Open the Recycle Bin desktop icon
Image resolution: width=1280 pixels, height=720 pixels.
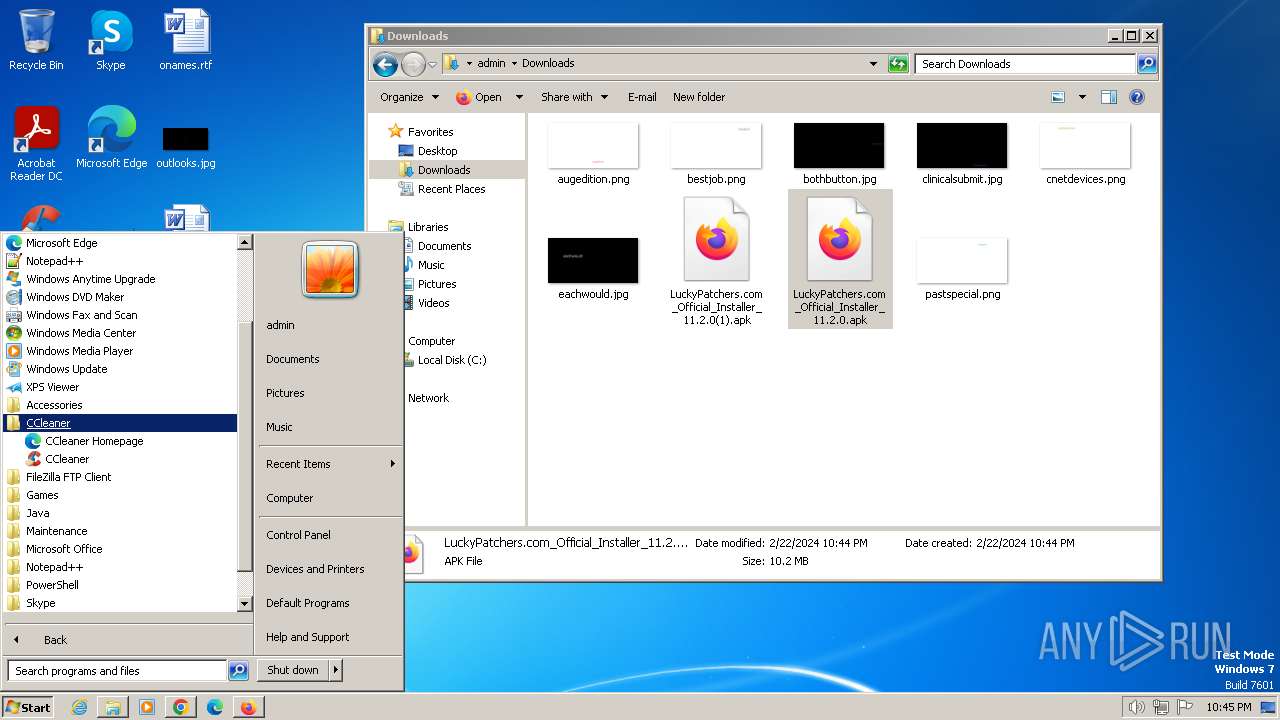click(36, 40)
